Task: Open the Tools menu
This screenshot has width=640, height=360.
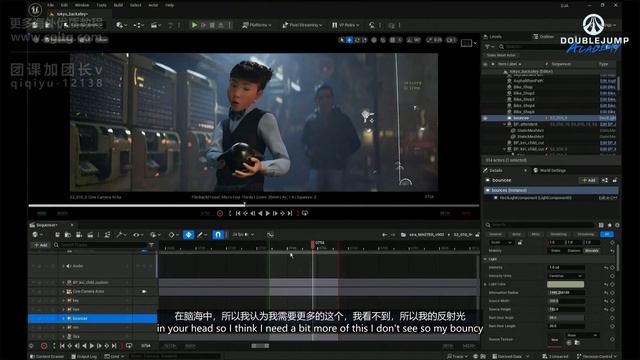Action: pyautogui.click(x=101, y=5)
